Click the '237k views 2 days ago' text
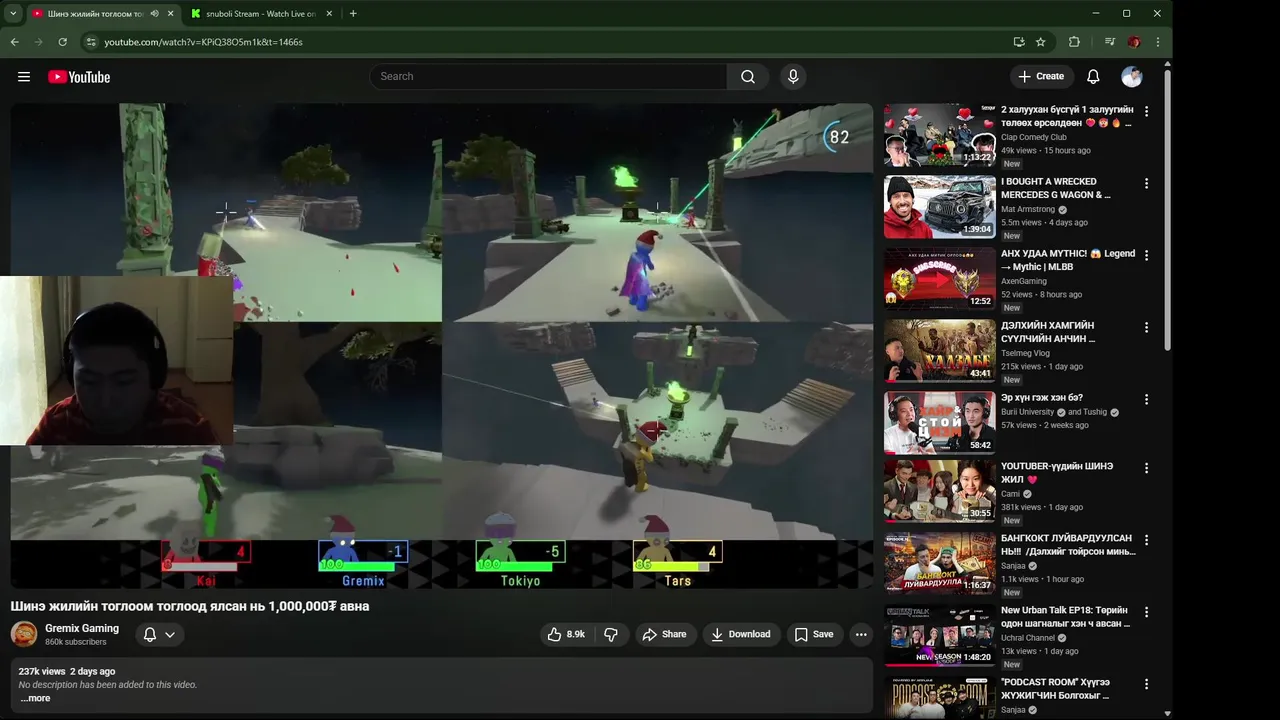Screen dimensions: 1280x720 [67, 671]
